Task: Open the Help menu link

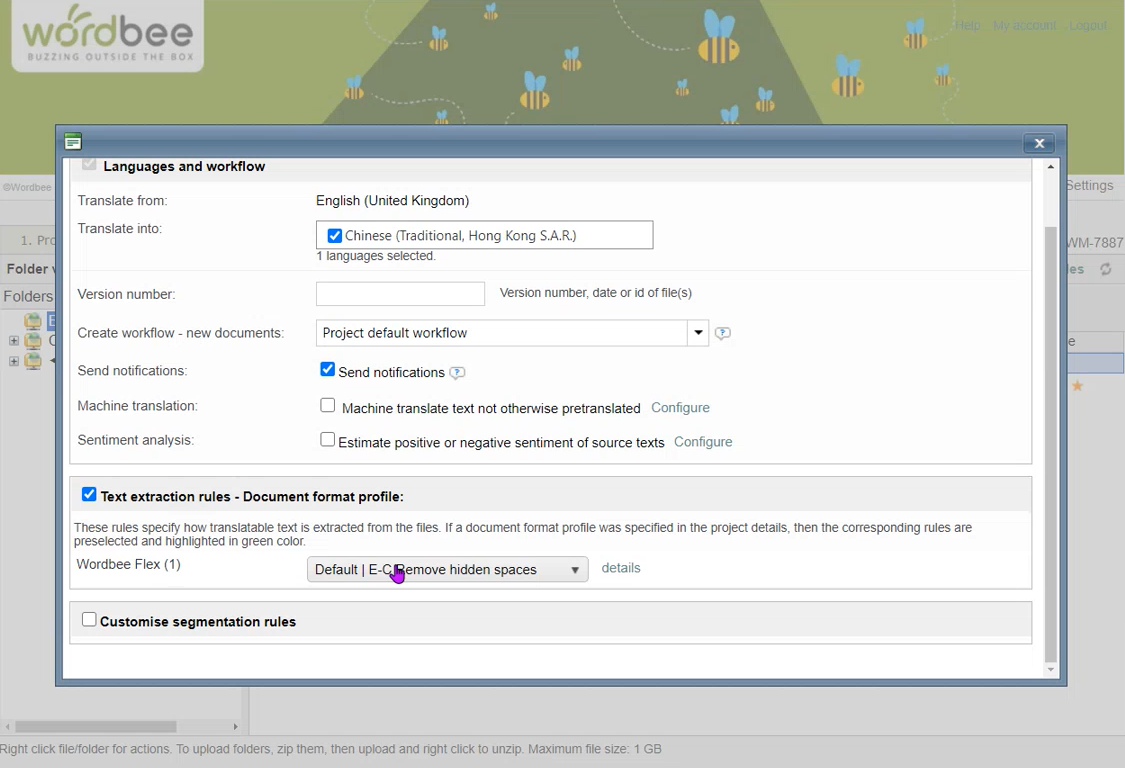Action: 967,26
